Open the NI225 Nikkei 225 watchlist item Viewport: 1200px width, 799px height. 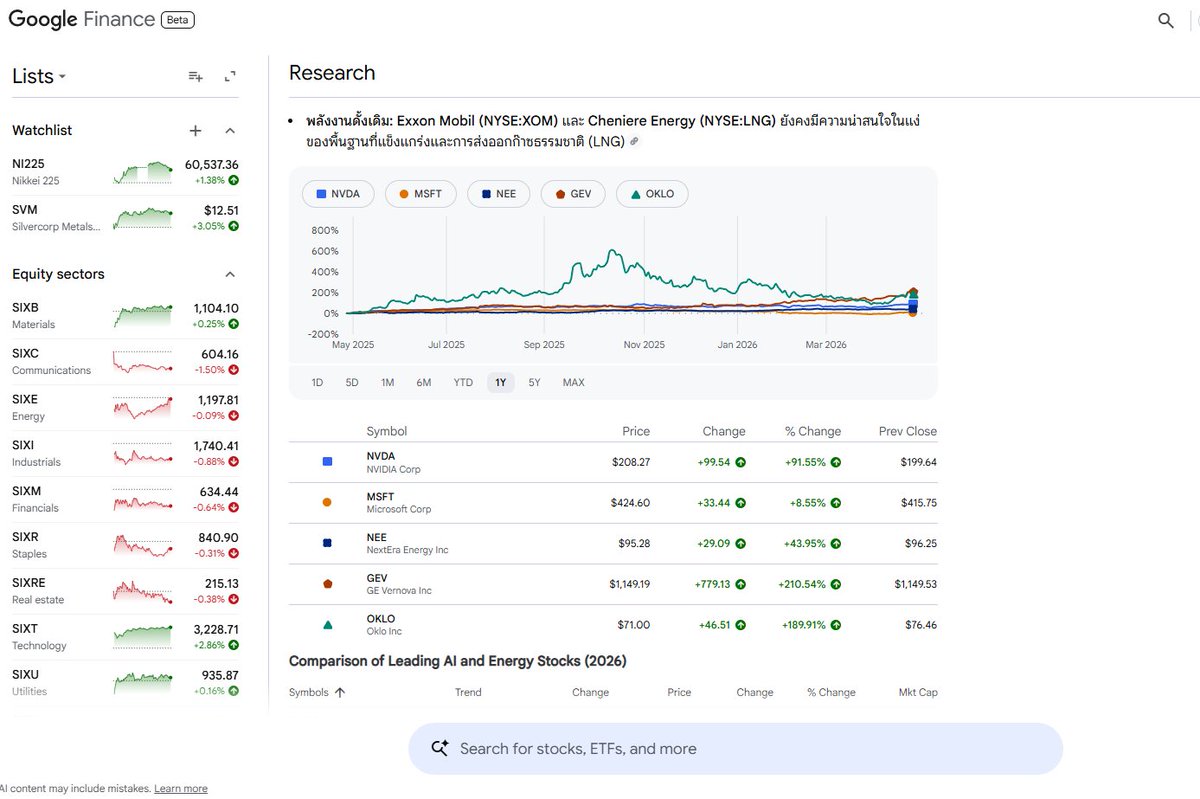point(125,172)
